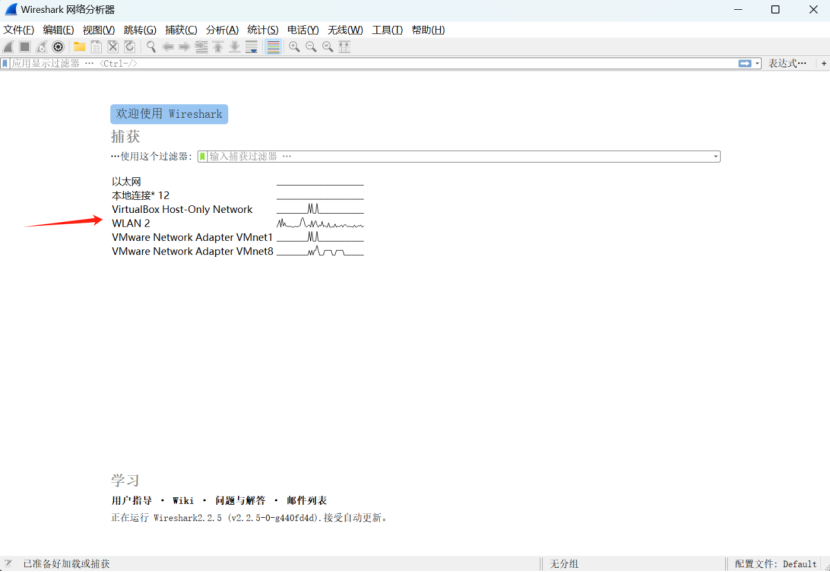
Task: Reset text to normal size icon
Action: 328,47
